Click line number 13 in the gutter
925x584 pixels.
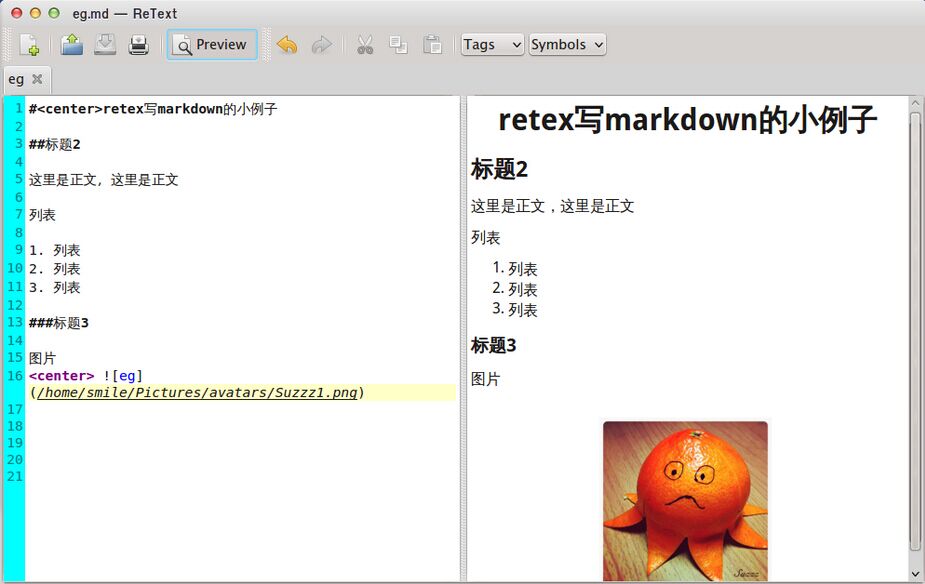pyautogui.click(x=15, y=323)
